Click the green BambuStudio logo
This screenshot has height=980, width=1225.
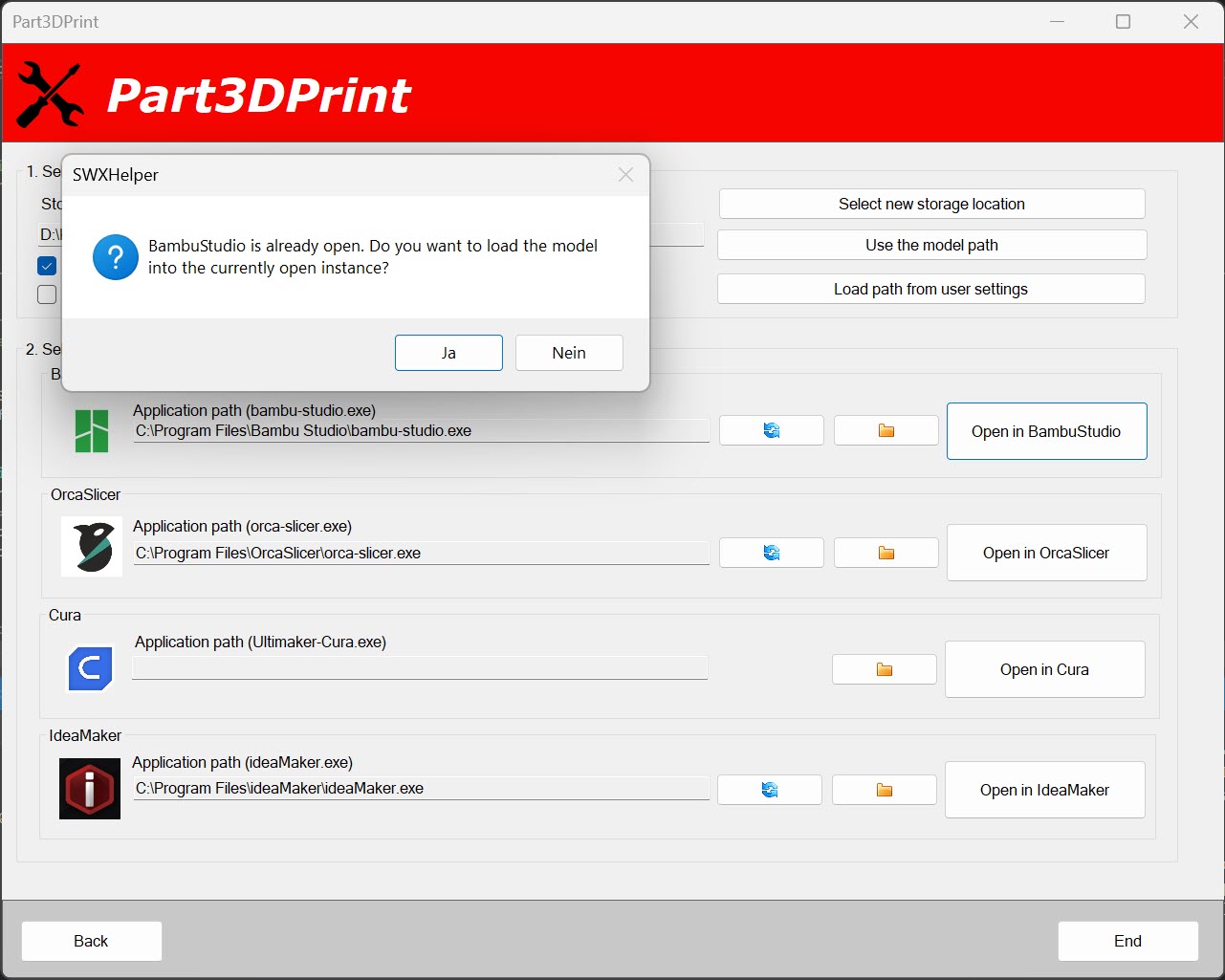click(92, 431)
